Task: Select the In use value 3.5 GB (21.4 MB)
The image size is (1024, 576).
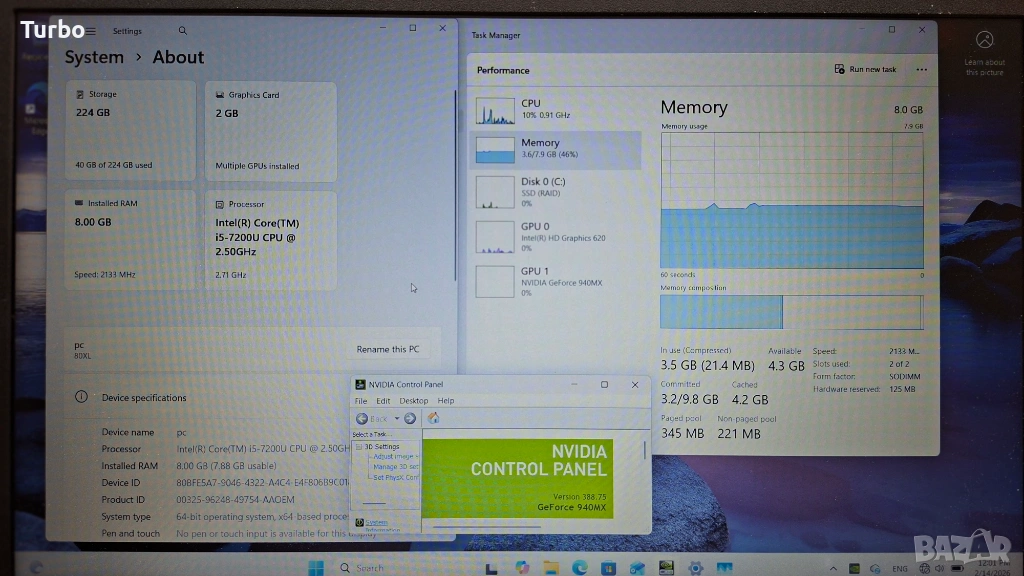Action: 707,366
